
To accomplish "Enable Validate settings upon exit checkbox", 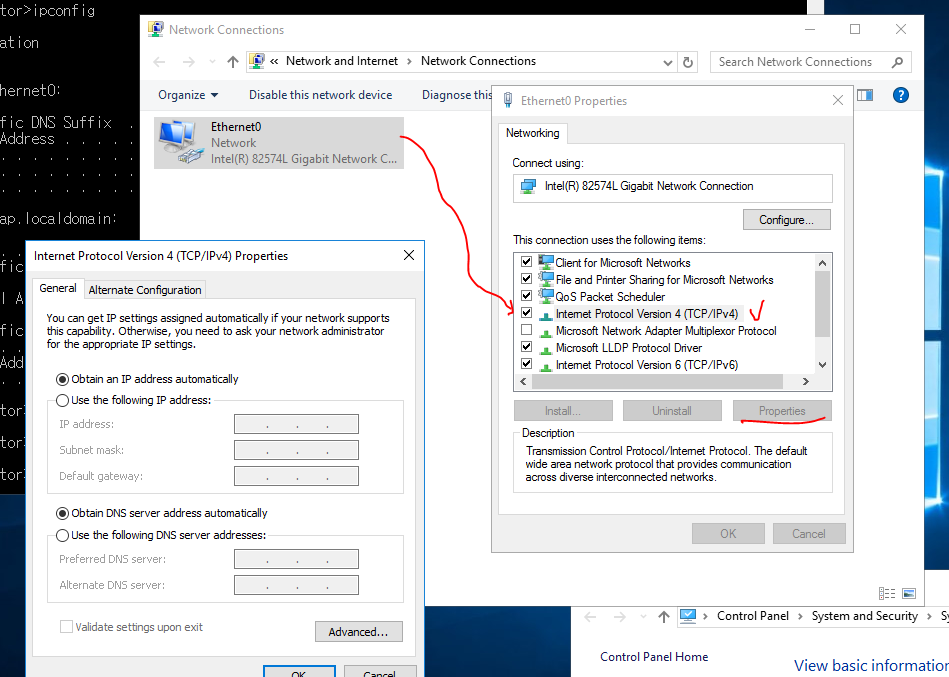I will coord(67,627).
